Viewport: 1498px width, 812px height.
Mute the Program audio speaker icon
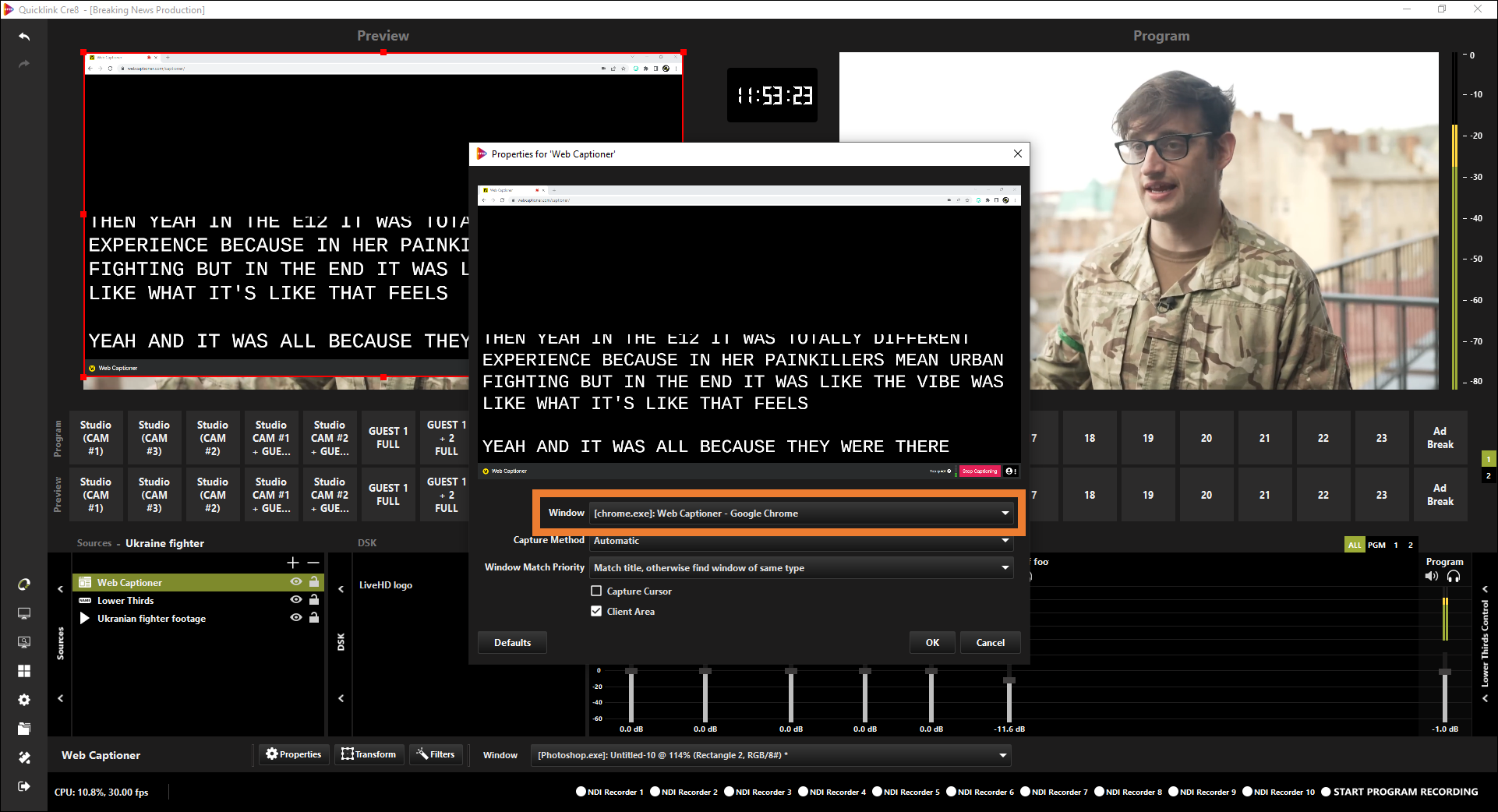coord(1431,577)
